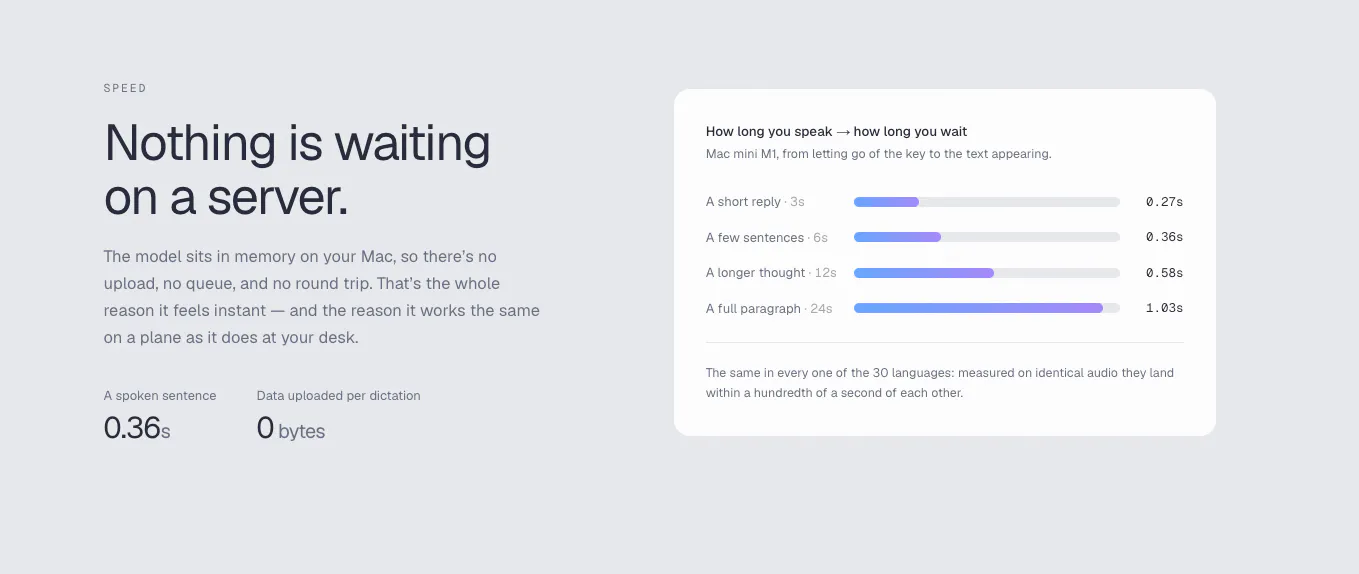Click 'A spoken sentence' label

tap(160, 396)
